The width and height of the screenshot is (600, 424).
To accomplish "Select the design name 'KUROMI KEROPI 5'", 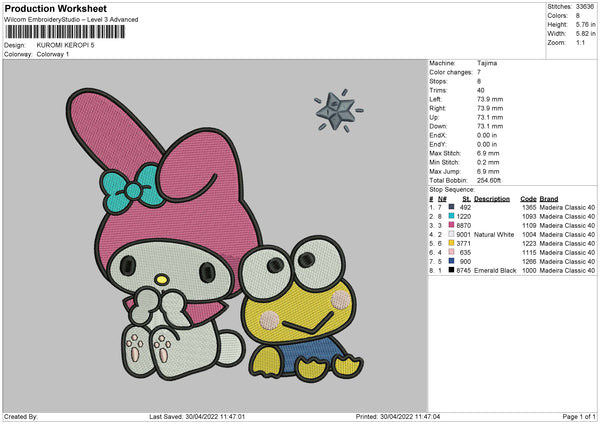I will (65, 45).
